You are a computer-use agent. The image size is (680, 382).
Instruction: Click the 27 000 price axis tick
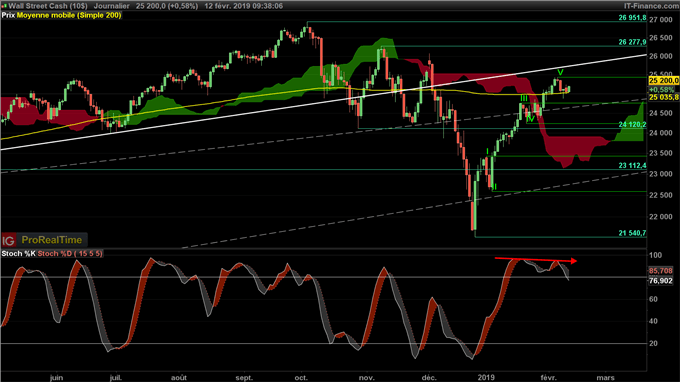(x=660, y=20)
